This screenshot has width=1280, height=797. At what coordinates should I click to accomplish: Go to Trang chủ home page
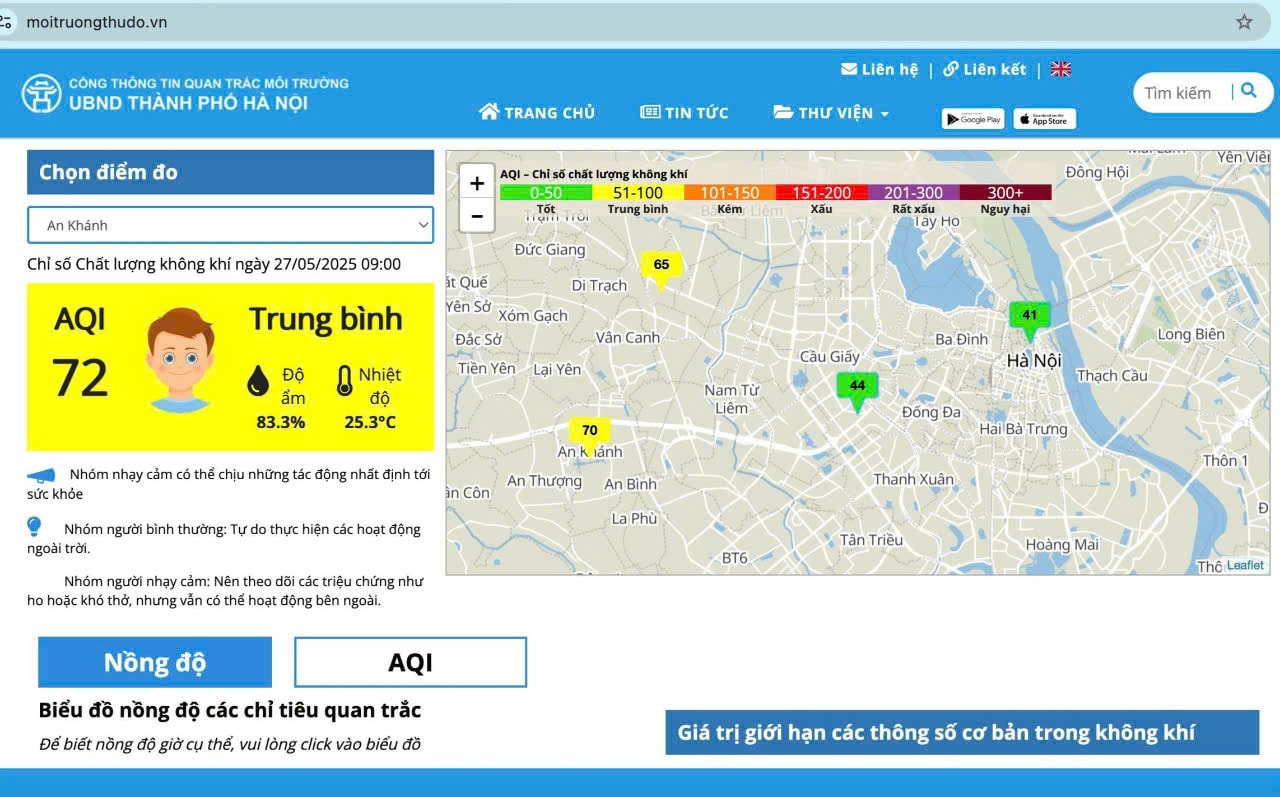(x=537, y=113)
